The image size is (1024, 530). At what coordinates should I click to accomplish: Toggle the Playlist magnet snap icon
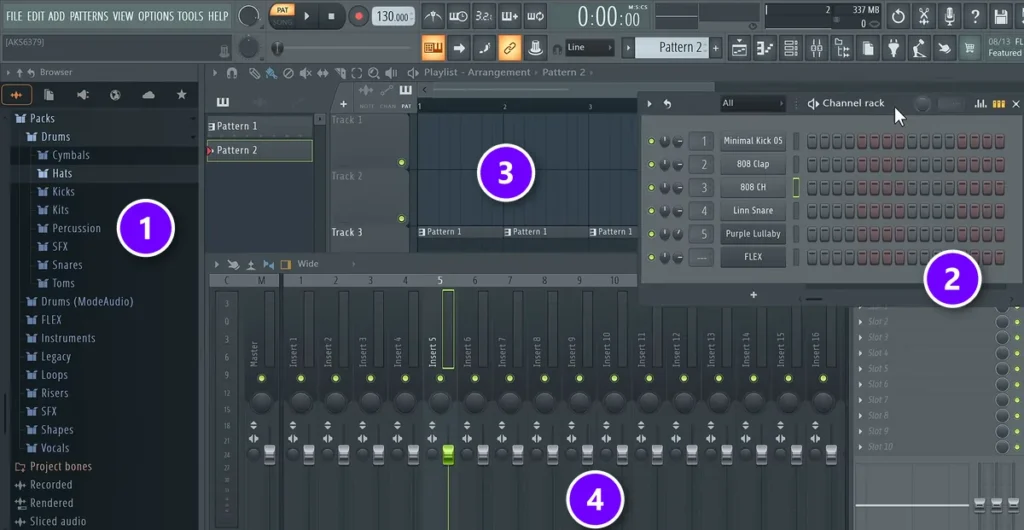click(231, 73)
